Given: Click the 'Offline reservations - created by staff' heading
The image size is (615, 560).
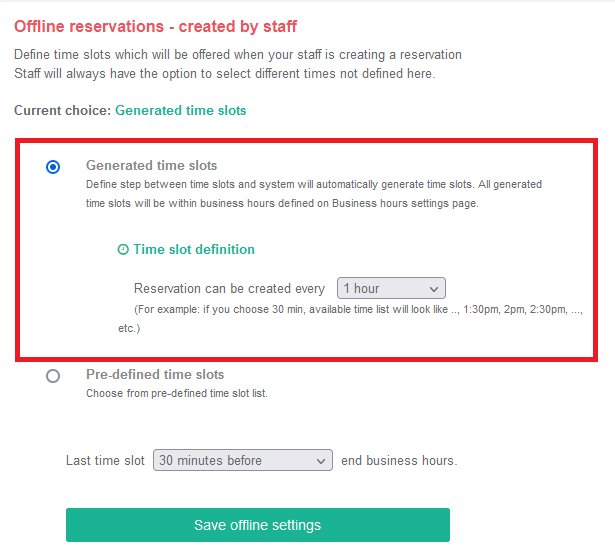Looking at the screenshot, I should (155, 27).
